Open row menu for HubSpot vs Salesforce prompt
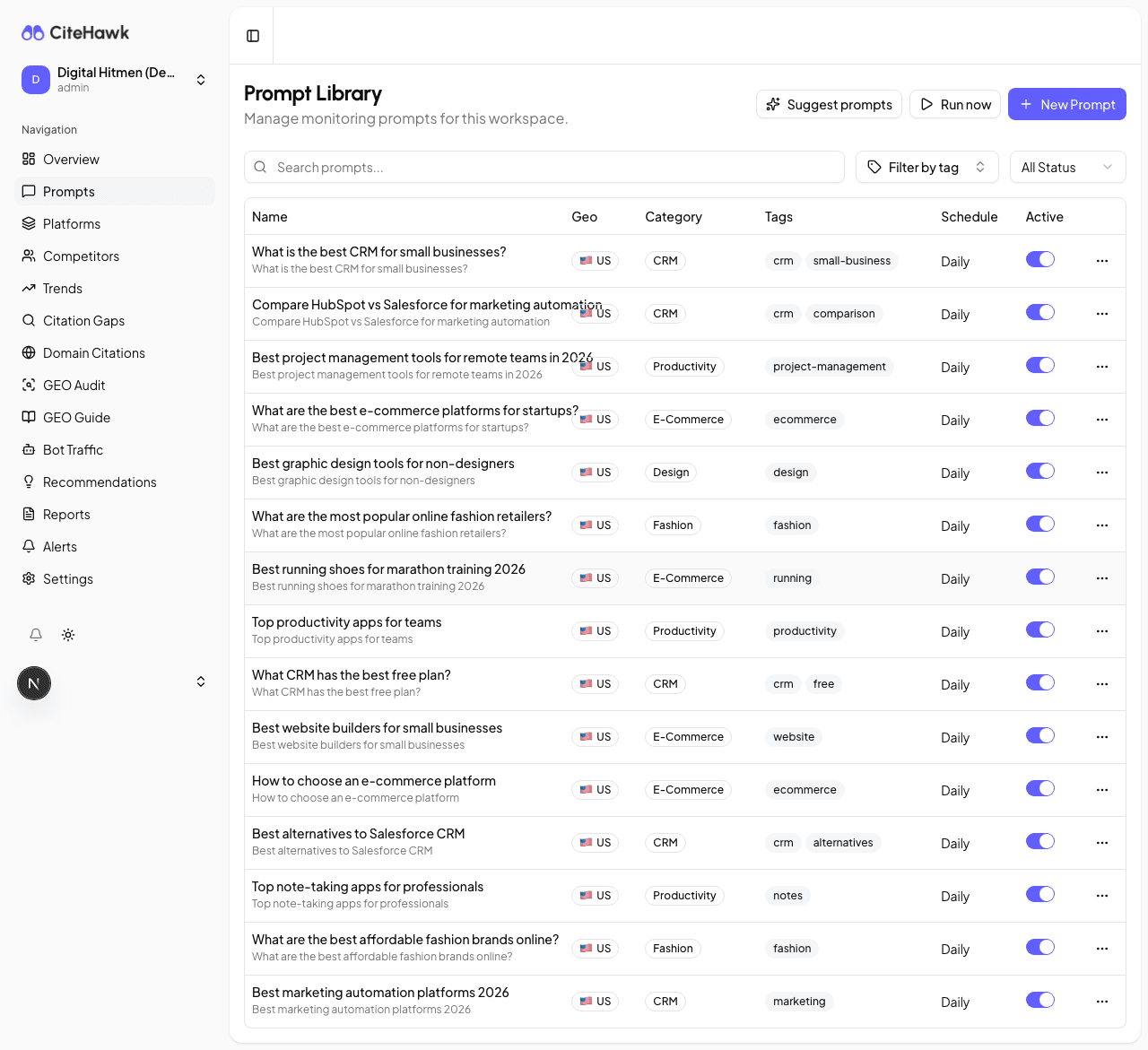Screen dimensions: 1148x1050 [x=1102, y=314]
